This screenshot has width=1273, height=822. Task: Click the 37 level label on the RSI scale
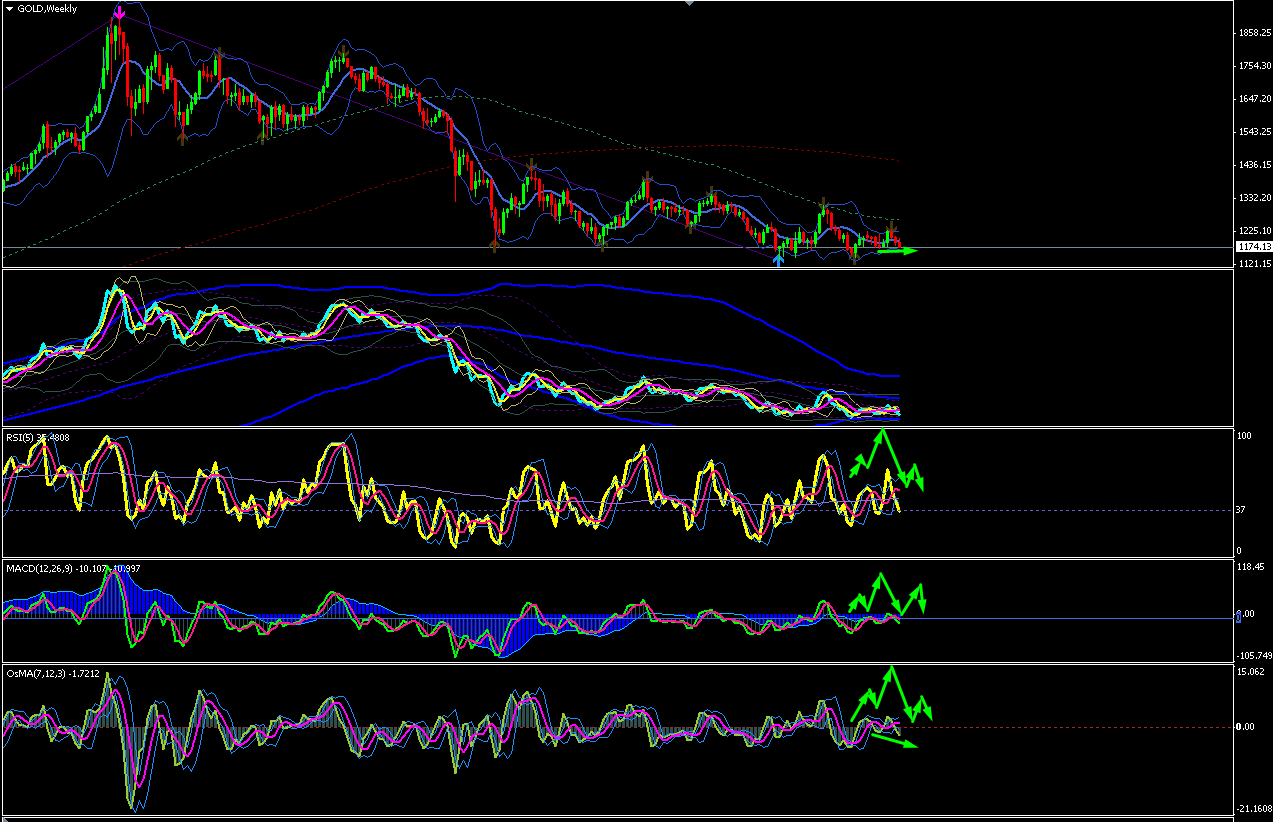[1241, 510]
